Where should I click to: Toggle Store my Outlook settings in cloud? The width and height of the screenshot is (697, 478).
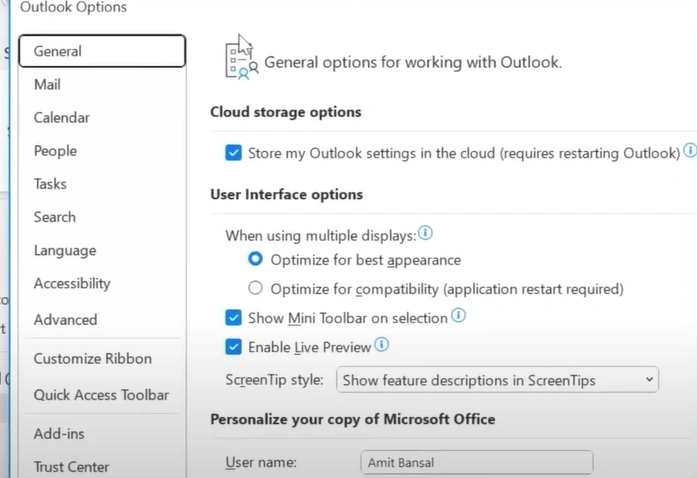(233, 153)
